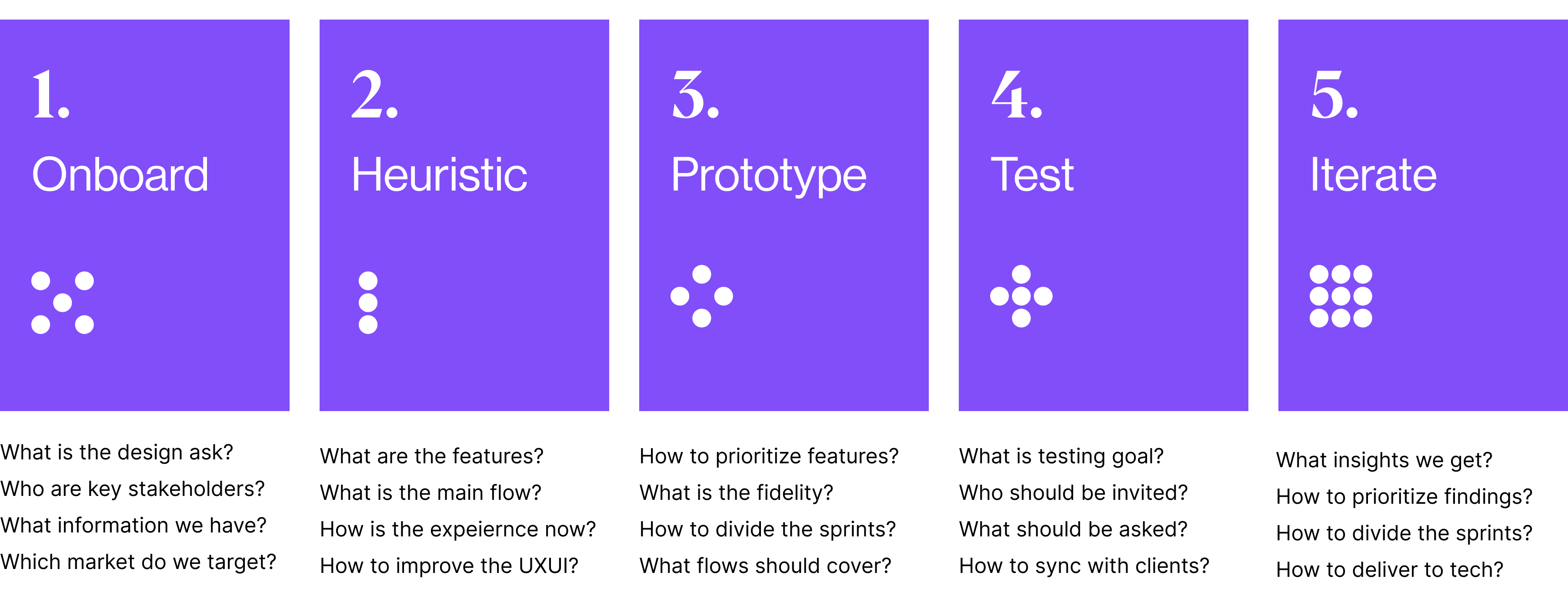Click the large number 5 on the Iterate card
Image resolution: width=1568 pixels, height=616 pixels.
click(x=1334, y=94)
